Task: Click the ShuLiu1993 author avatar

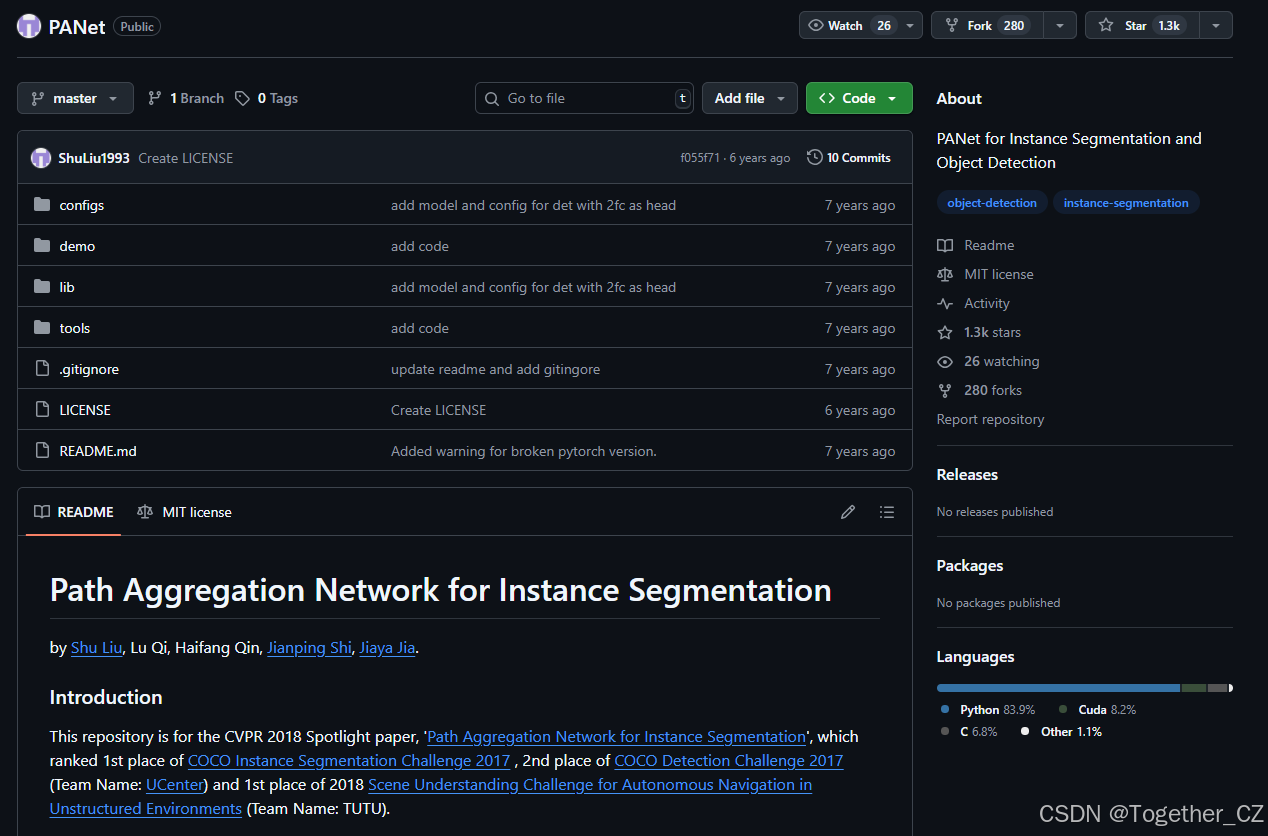Action: [41, 158]
